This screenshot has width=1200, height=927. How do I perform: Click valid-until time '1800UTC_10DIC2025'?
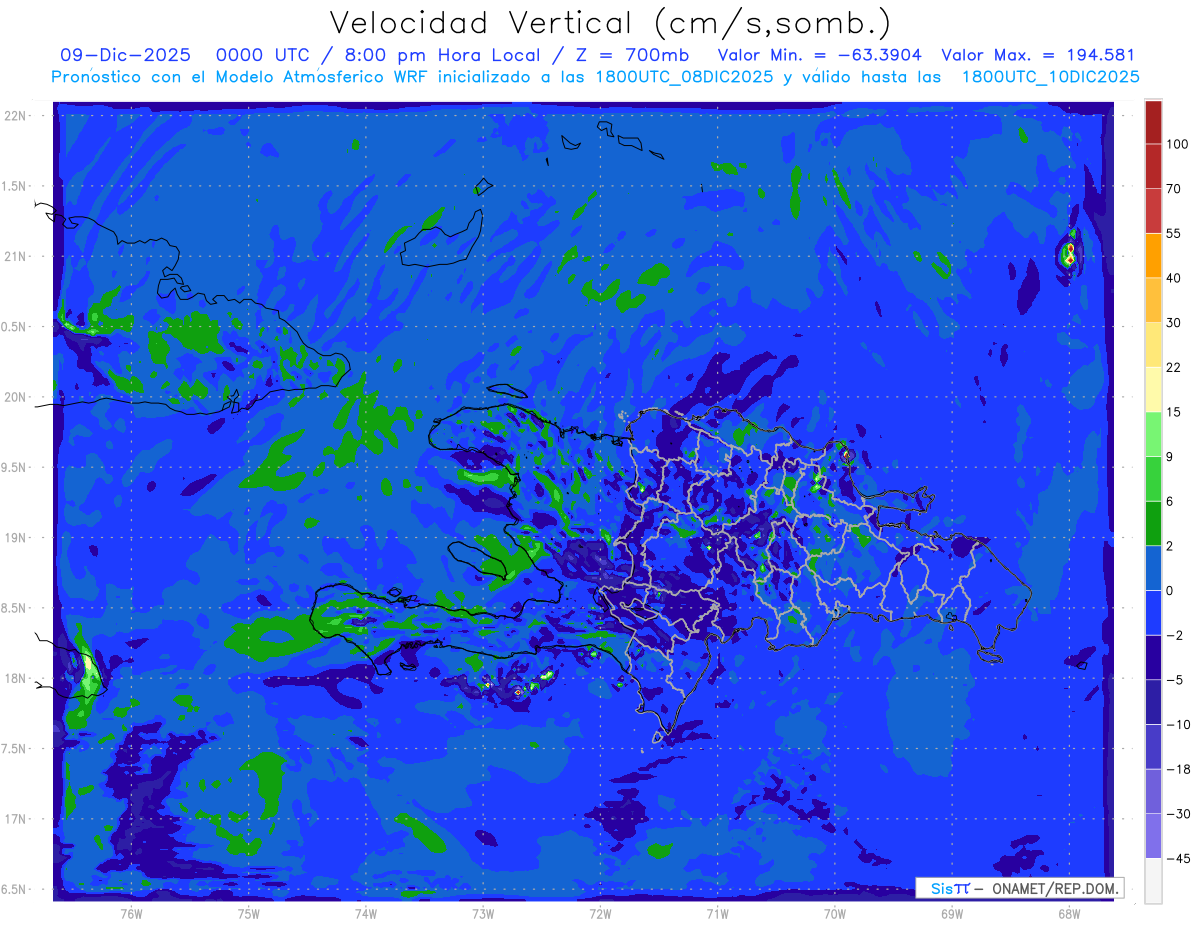click(x=1050, y=77)
